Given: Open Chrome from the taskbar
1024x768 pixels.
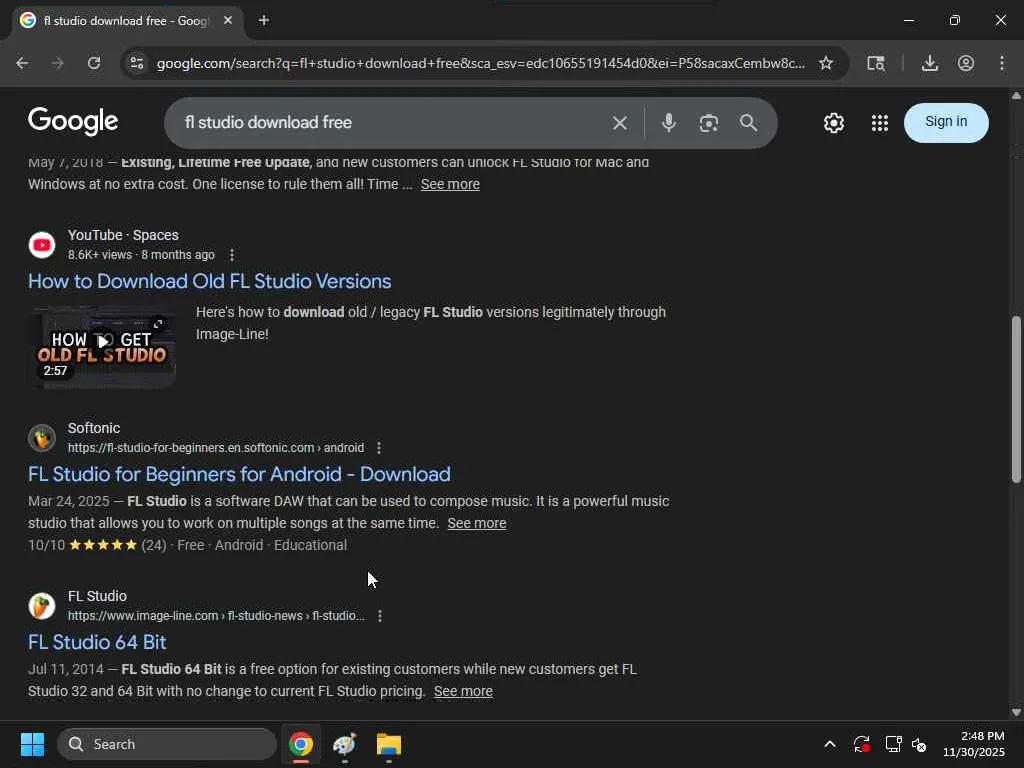Looking at the screenshot, I should pos(301,744).
